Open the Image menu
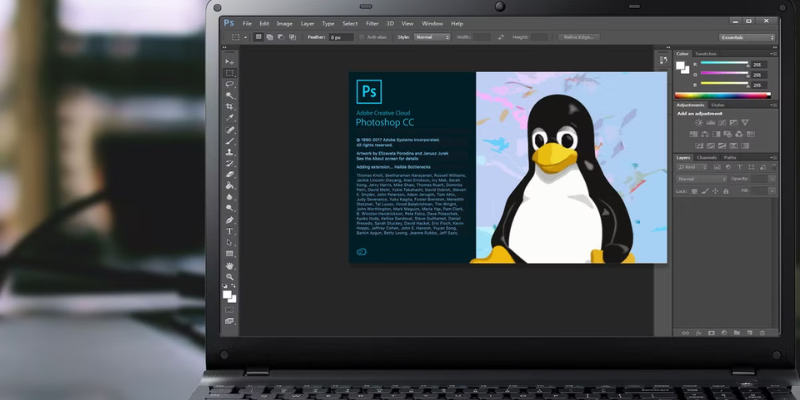Viewport: 800px width, 400px height. coord(284,23)
